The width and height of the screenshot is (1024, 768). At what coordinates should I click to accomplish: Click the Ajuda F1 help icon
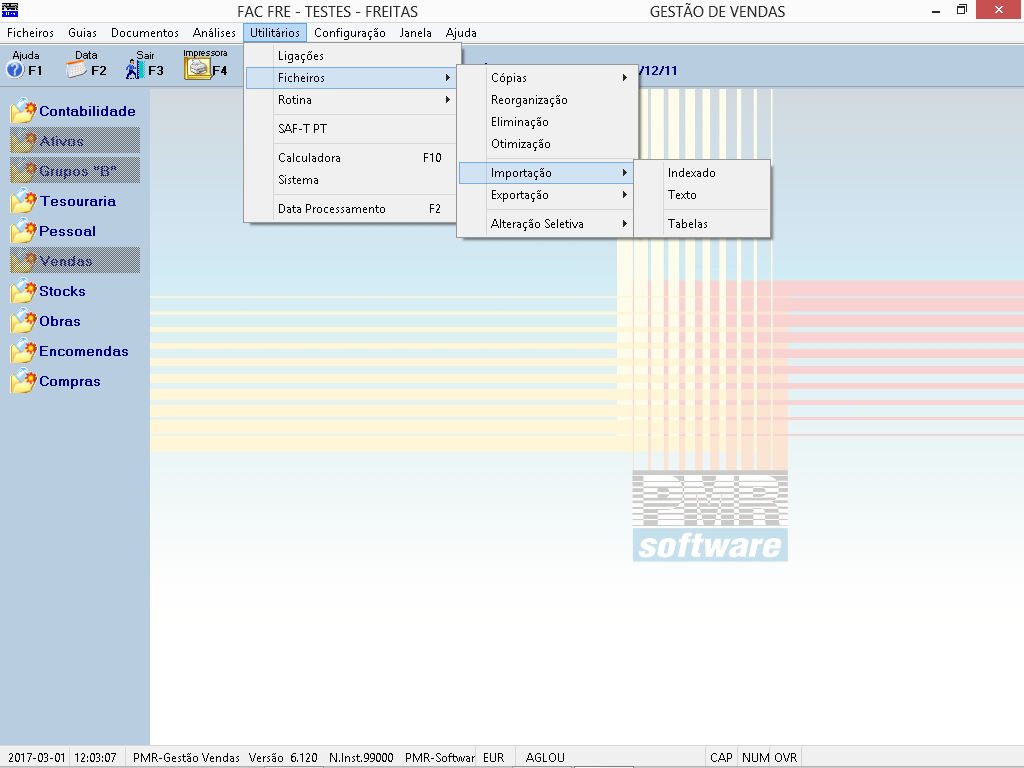pyautogui.click(x=15, y=70)
